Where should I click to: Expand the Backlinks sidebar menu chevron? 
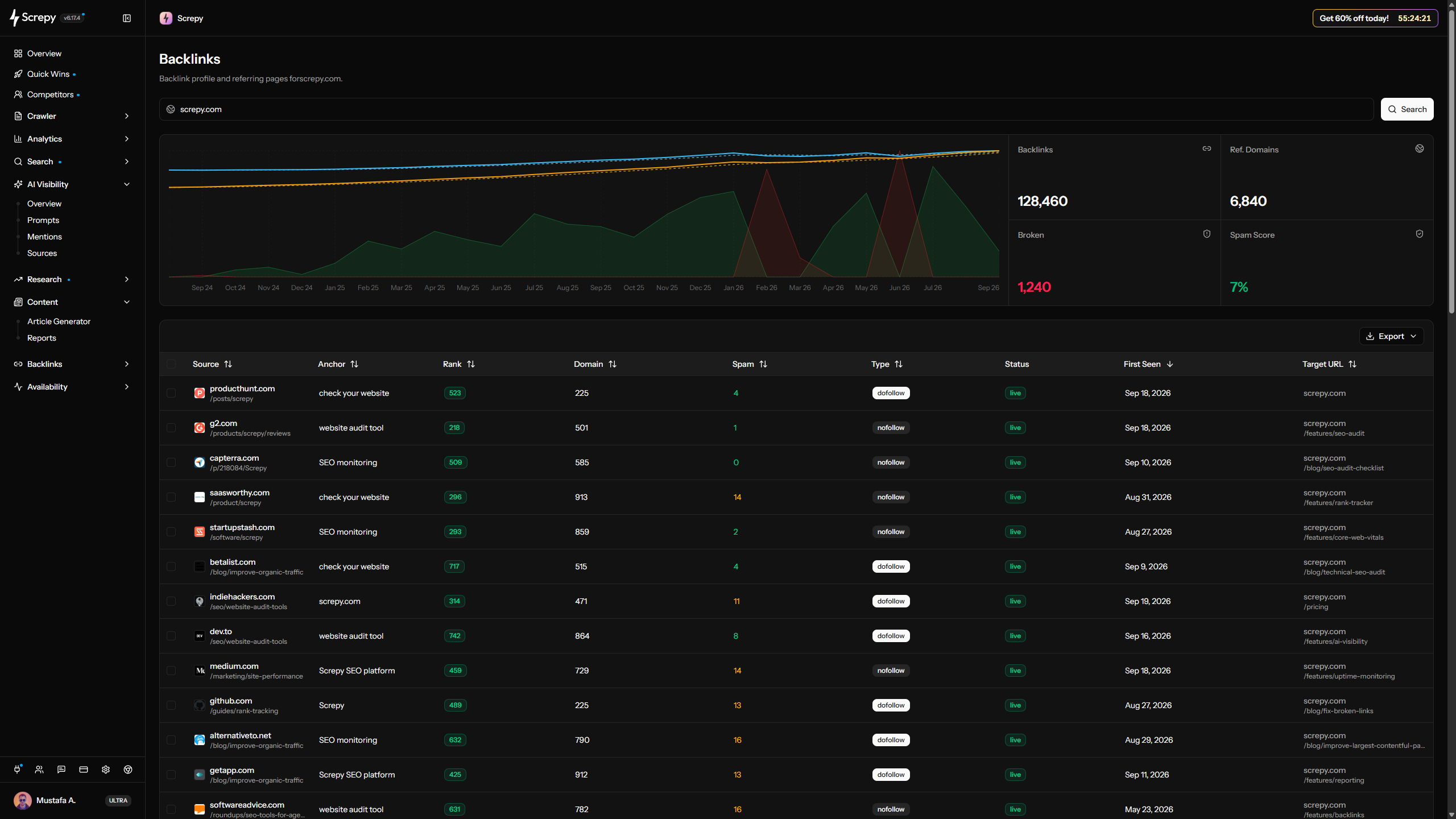(127, 364)
